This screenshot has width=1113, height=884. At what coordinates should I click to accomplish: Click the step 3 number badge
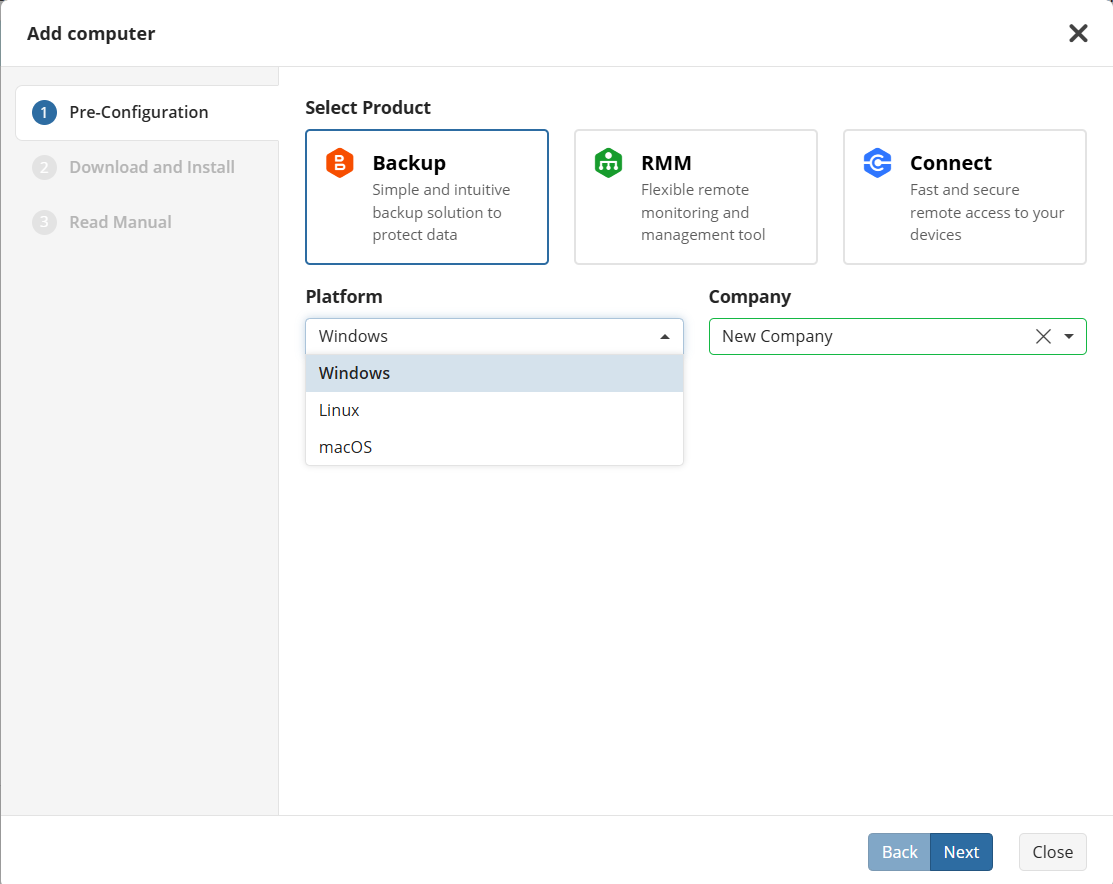pos(44,222)
